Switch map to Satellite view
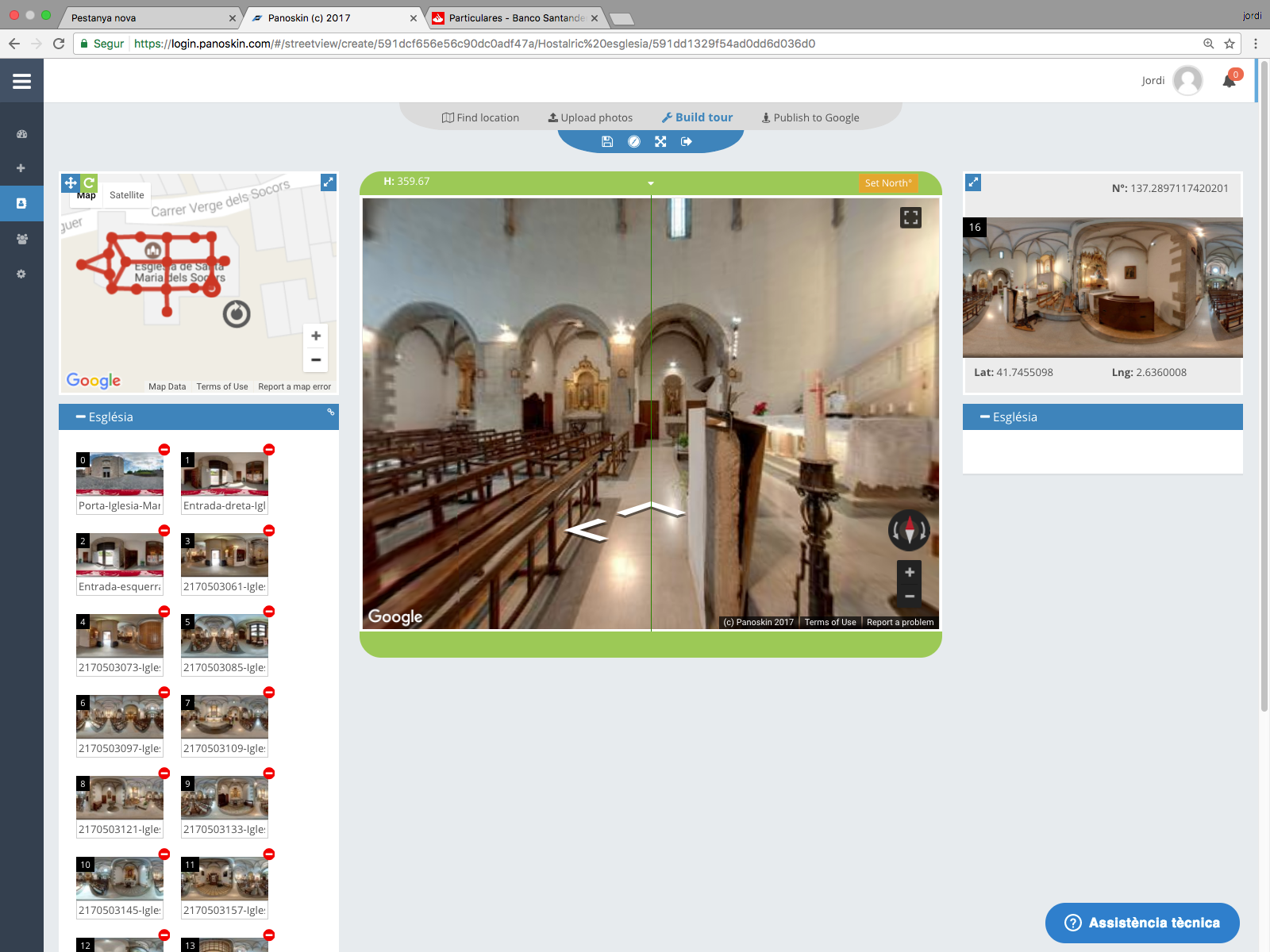The height and width of the screenshot is (952, 1270). pos(127,195)
